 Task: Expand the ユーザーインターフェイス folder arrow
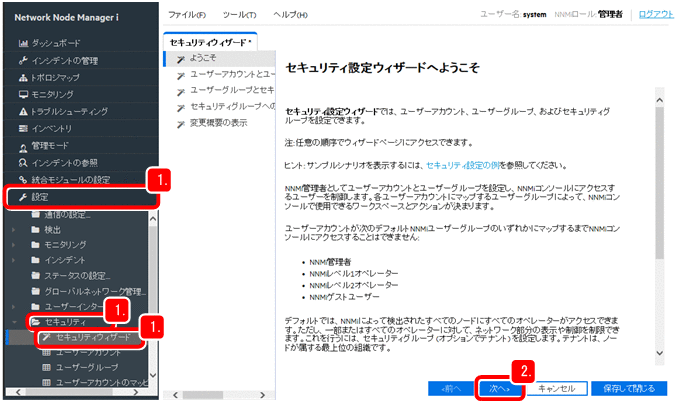14,306
